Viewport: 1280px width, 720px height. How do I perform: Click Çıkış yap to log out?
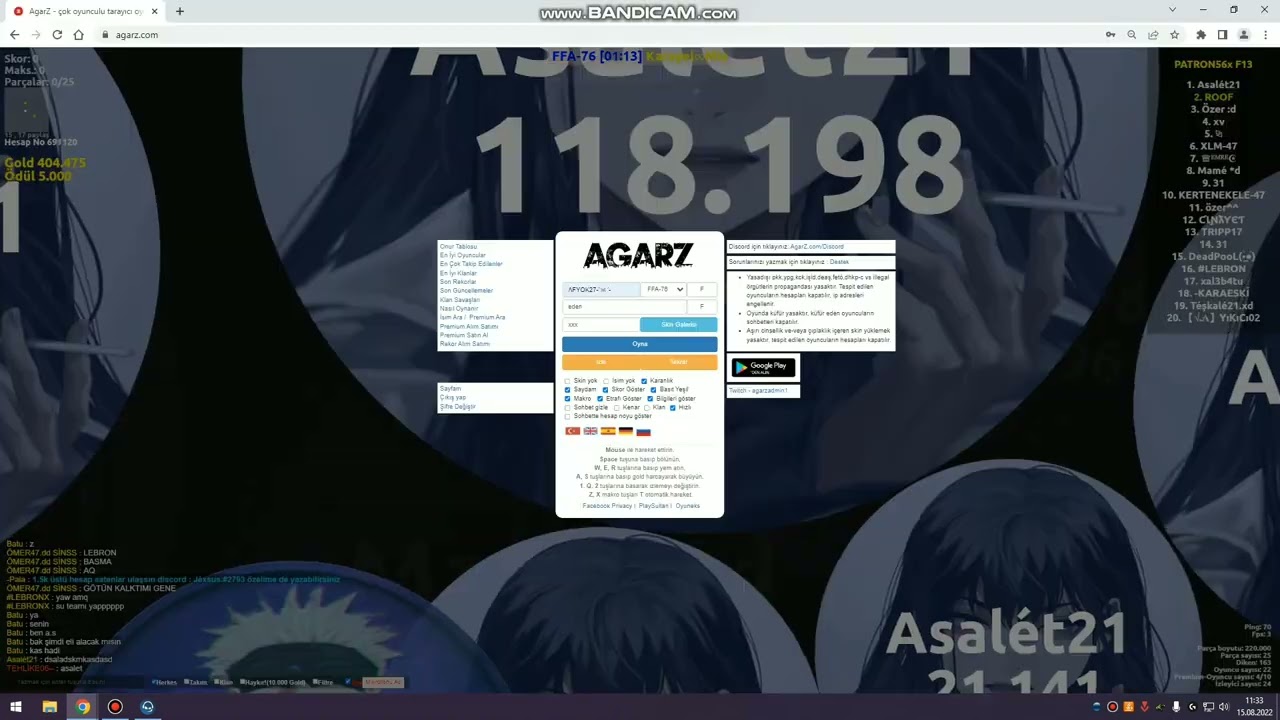tap(453, 398)
